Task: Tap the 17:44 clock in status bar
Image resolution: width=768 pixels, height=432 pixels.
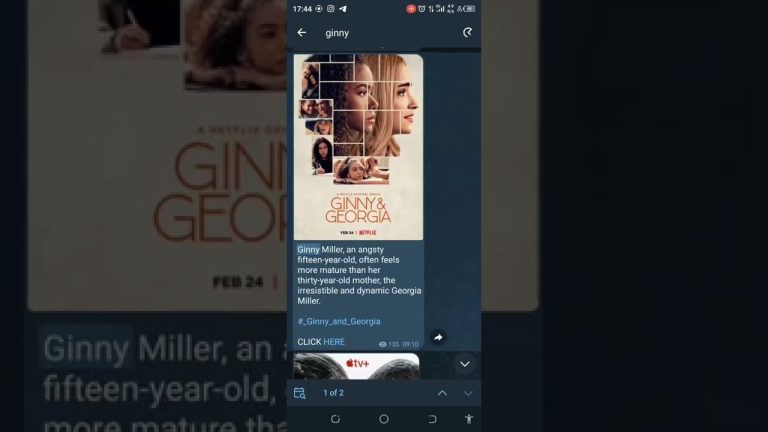Action: (x=302, y=9)
